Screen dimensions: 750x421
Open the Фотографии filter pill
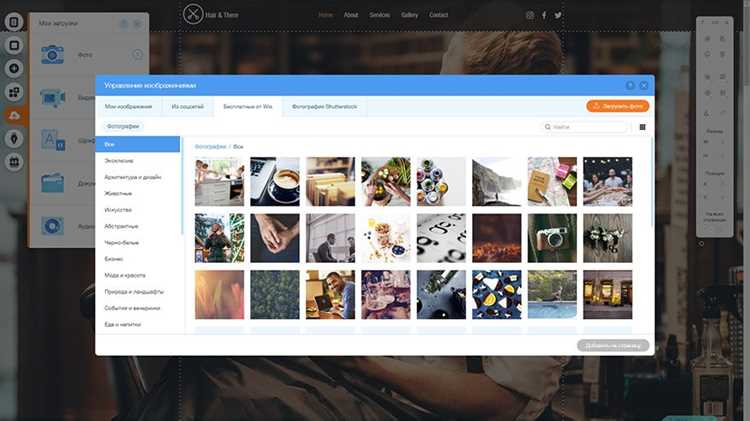tap(123, 126)
